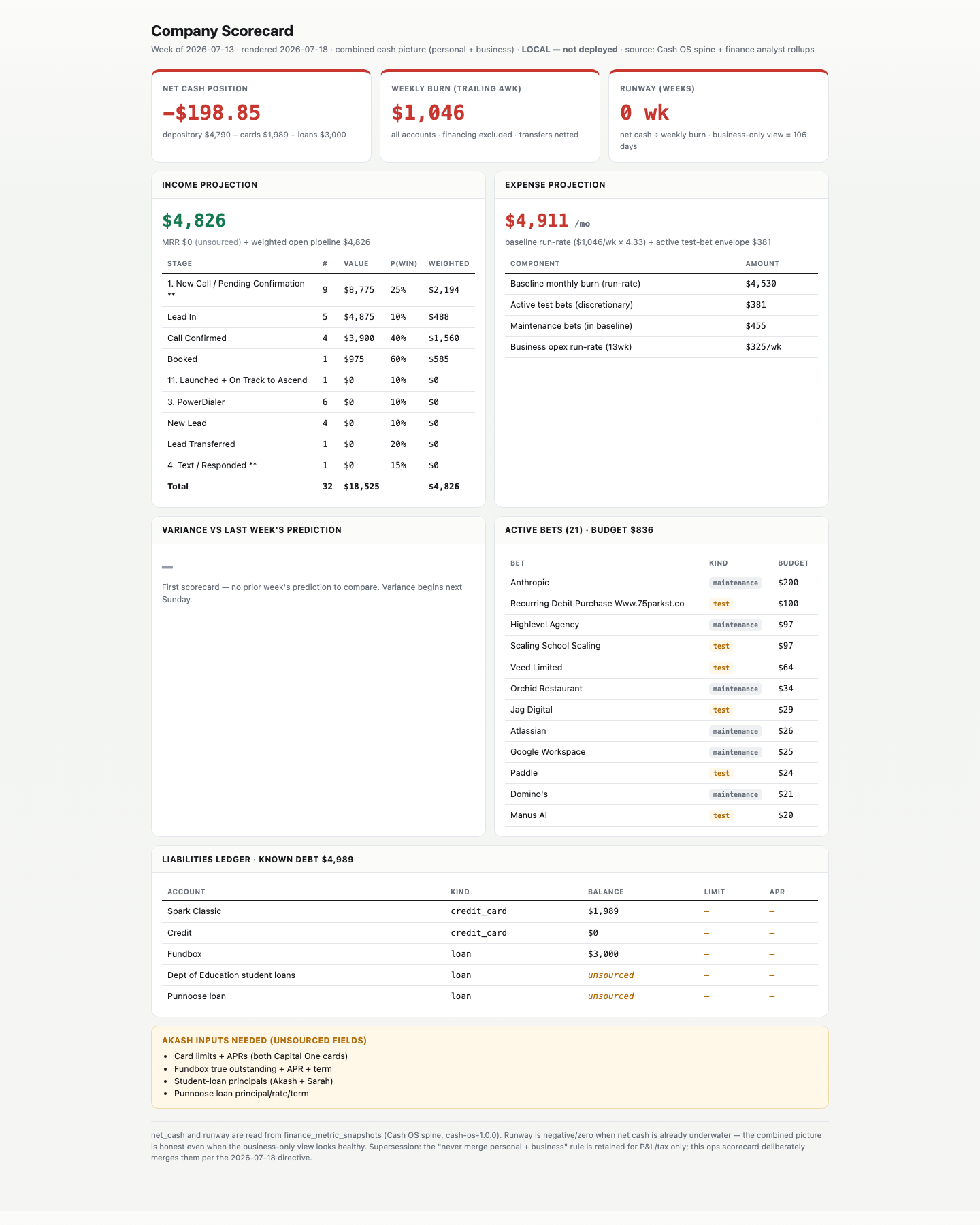
Task: Select the net cash value −$198.85
Action: tap(212, 112)
